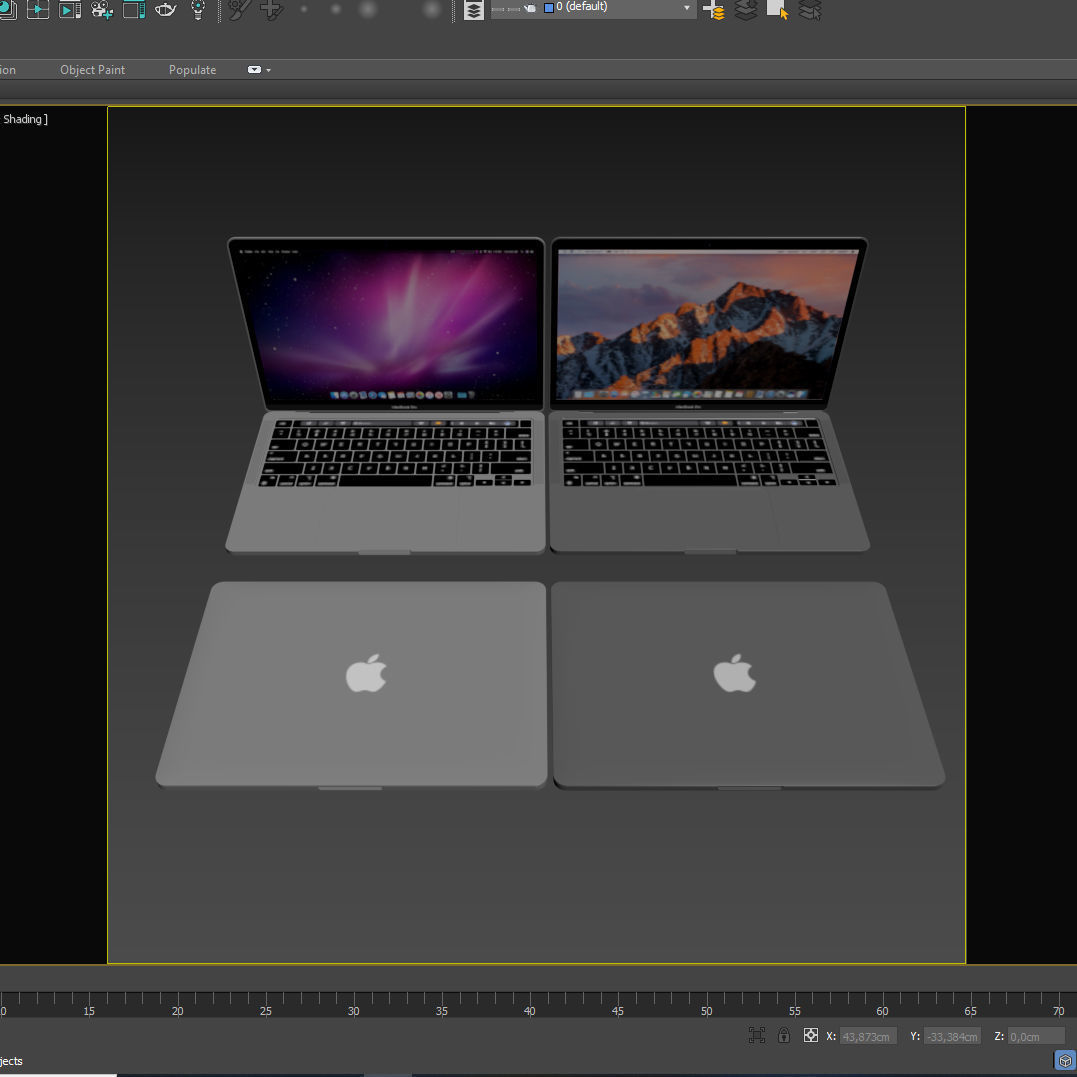The height and width of the screenshot is (1077, 1077).
Task: Create a new layer with the plus-layers icon
Action: pyautogui.click(x=714, y=10)
